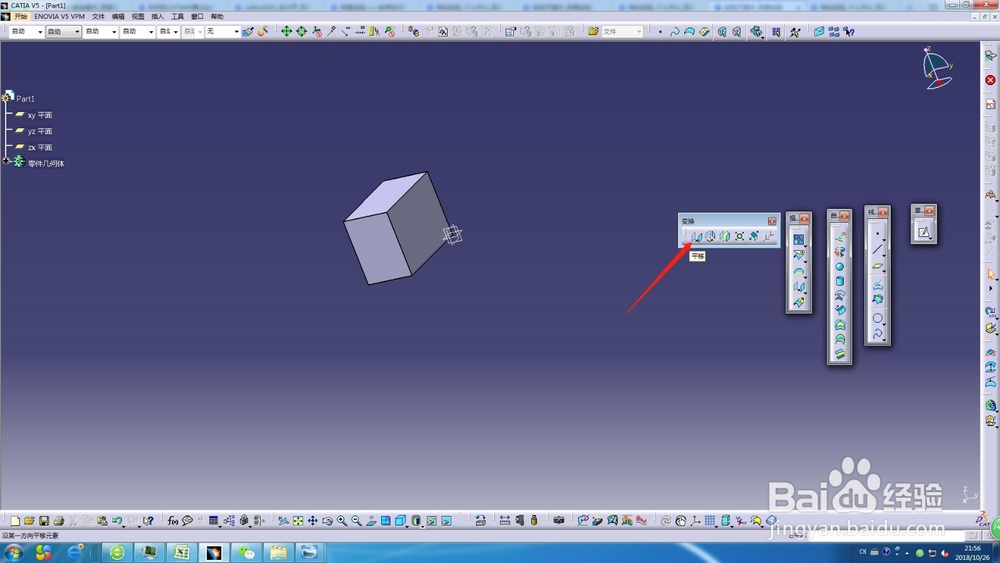This screenshot has height=563, width=1000.
Task: Open the third 自动 graphic properties dropdown
Action: click(x=101, y=31)
